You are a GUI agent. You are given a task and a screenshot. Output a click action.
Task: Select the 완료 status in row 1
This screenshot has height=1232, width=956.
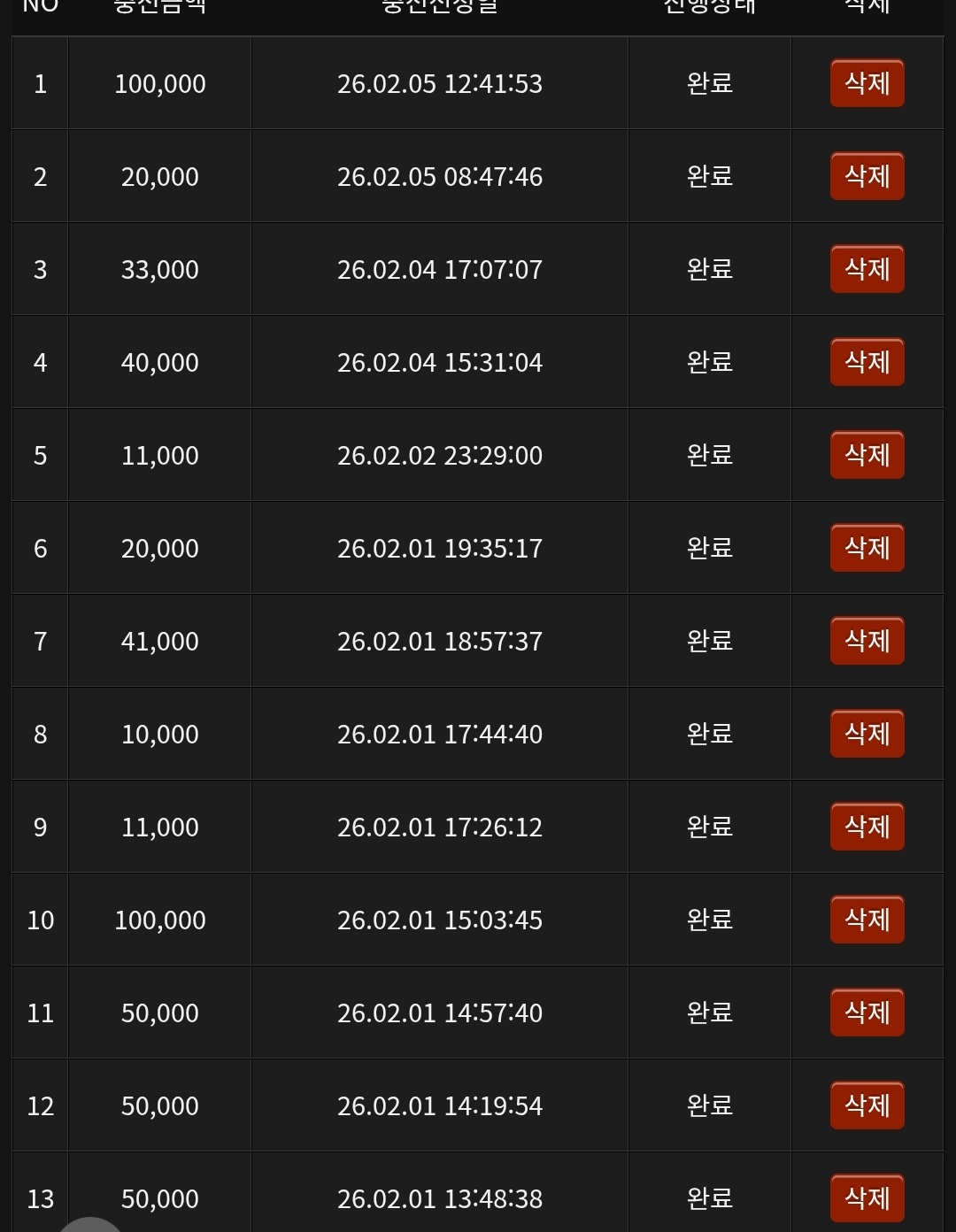point(709,83)
